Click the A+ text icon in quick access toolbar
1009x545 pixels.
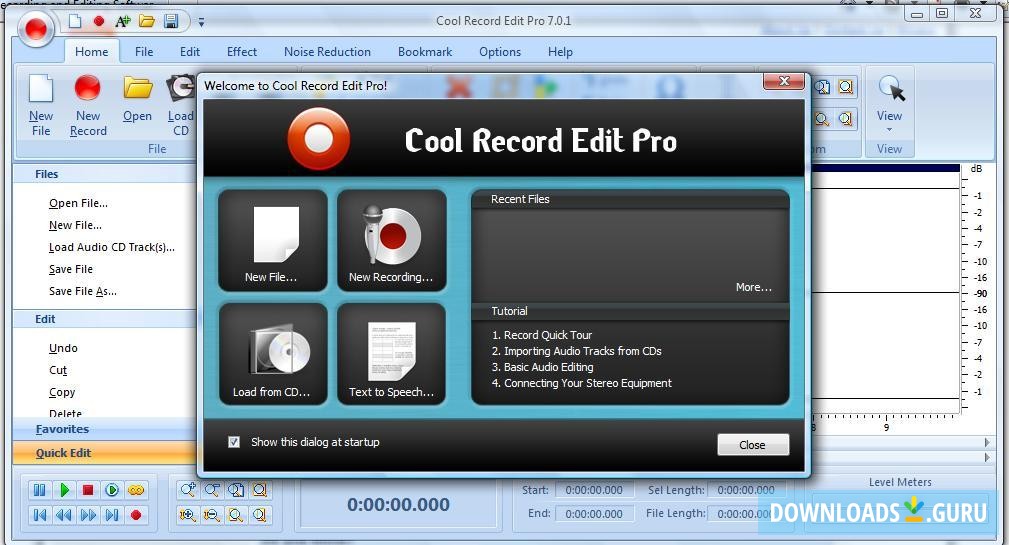click(x=123, y=21)
